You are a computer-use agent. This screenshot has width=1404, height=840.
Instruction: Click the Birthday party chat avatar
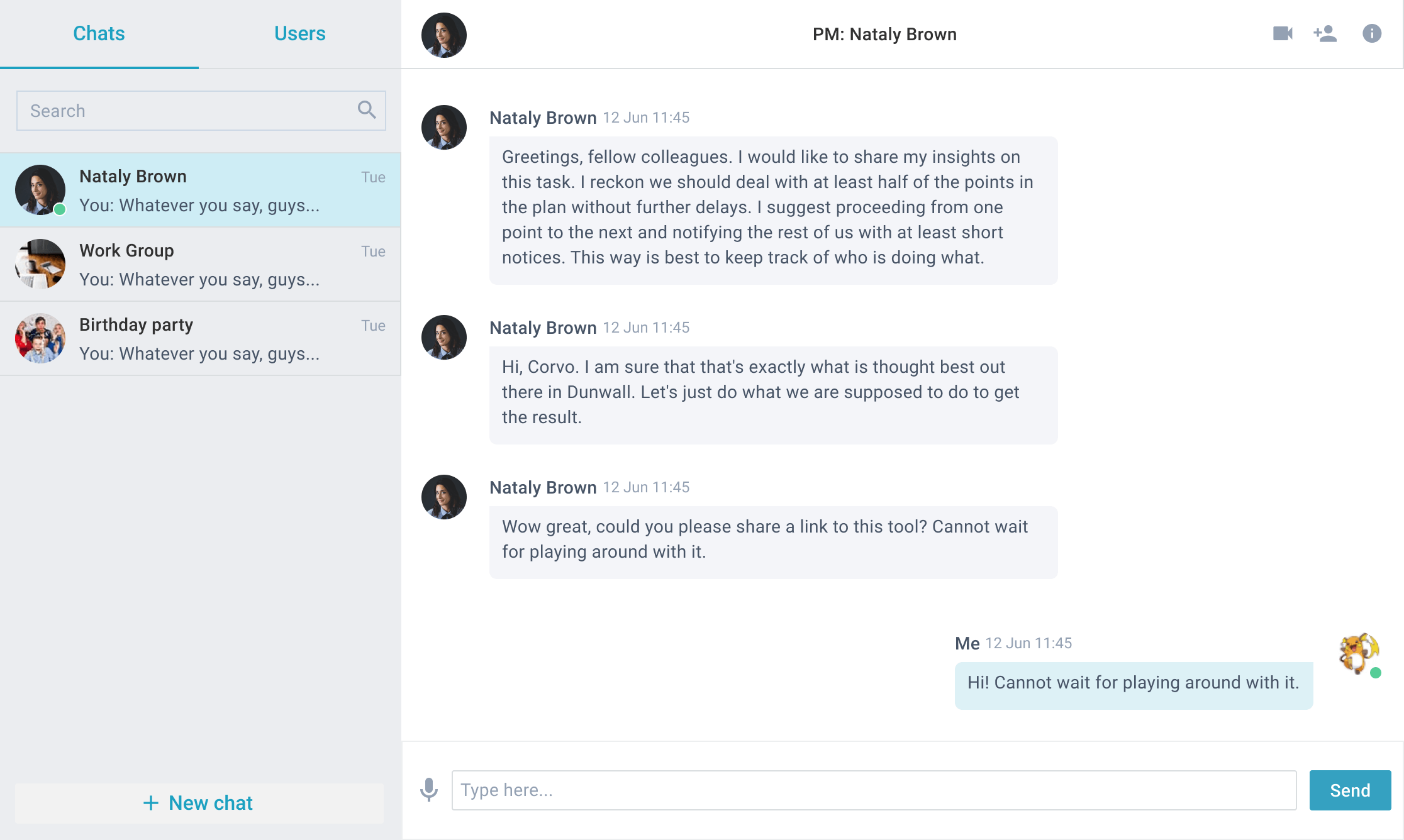tap(40, 338)
